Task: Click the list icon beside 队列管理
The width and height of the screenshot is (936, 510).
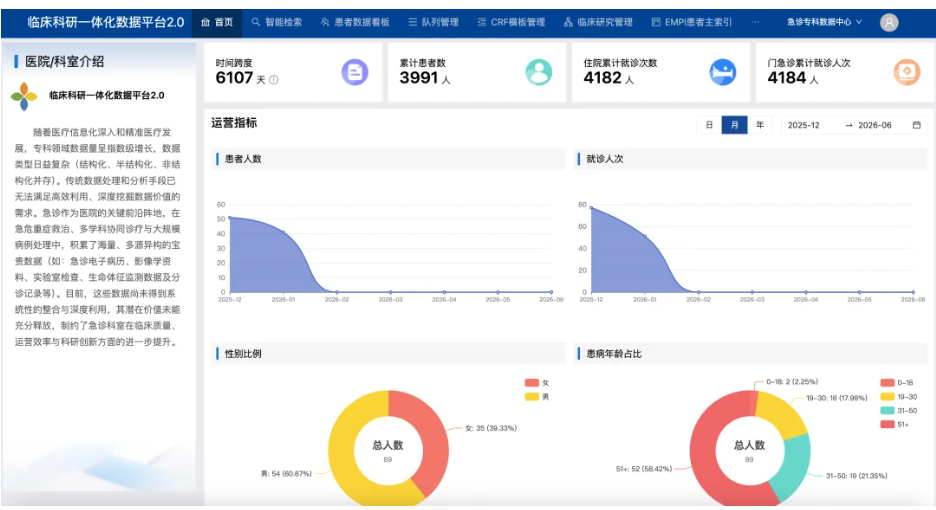Action: [412, 22]
